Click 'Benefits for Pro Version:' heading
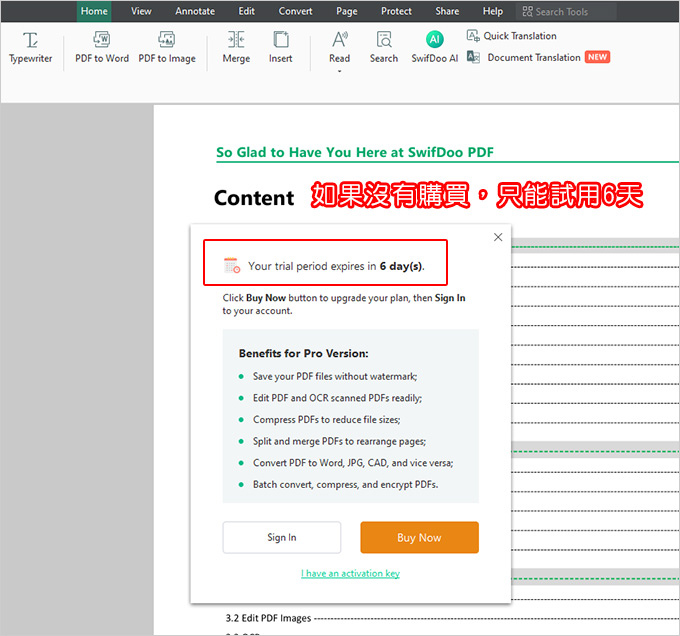The image size is (680, 636). pos(304,353)
